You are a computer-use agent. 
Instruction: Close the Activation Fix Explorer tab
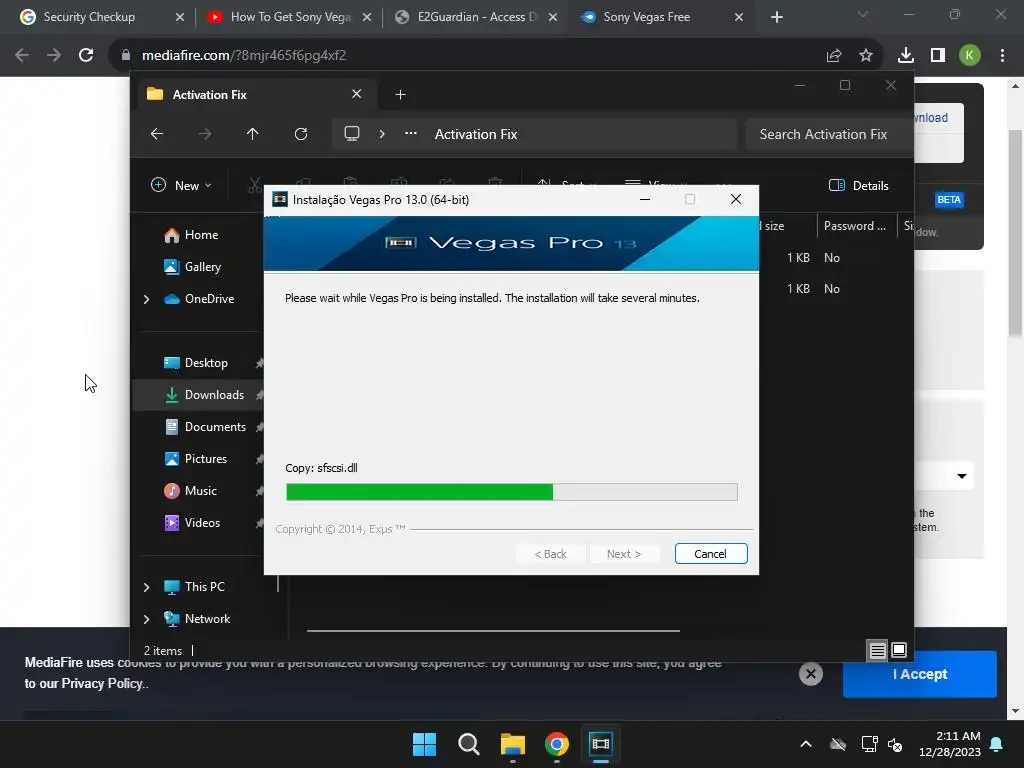coord(357,94)
